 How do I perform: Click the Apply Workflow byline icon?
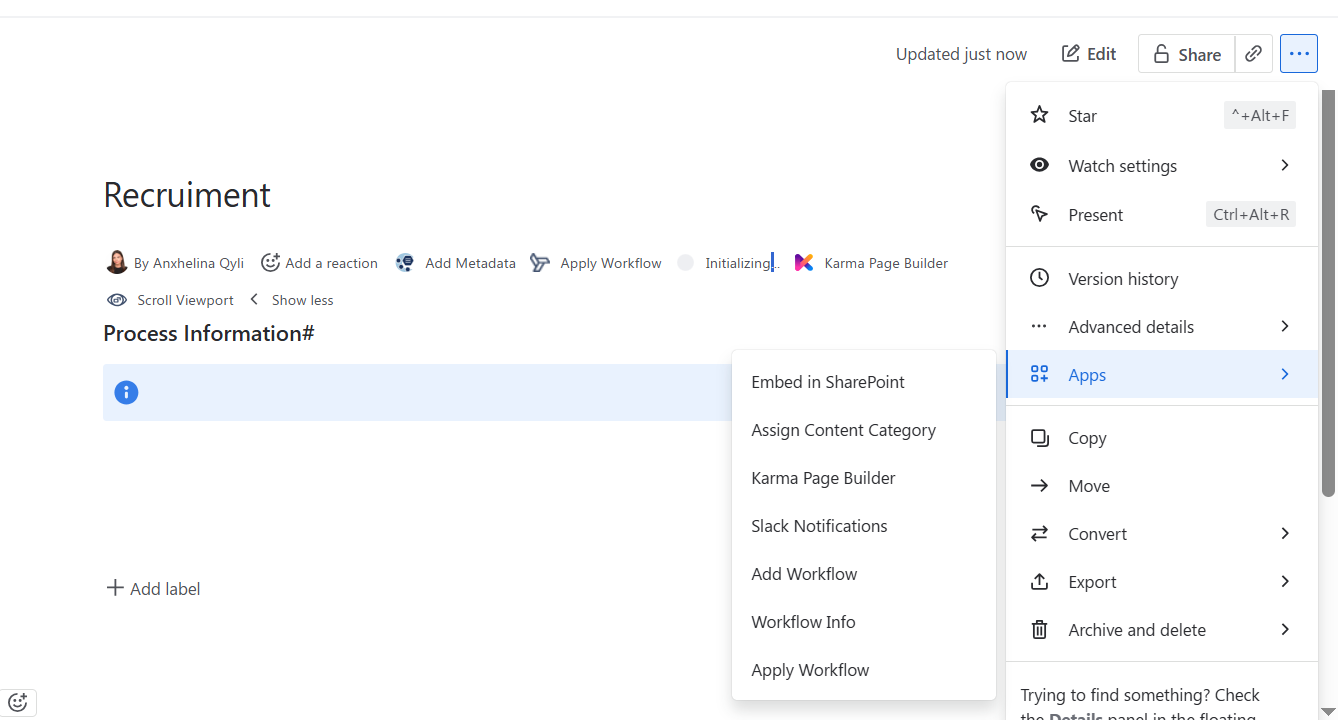click(540, 263)
